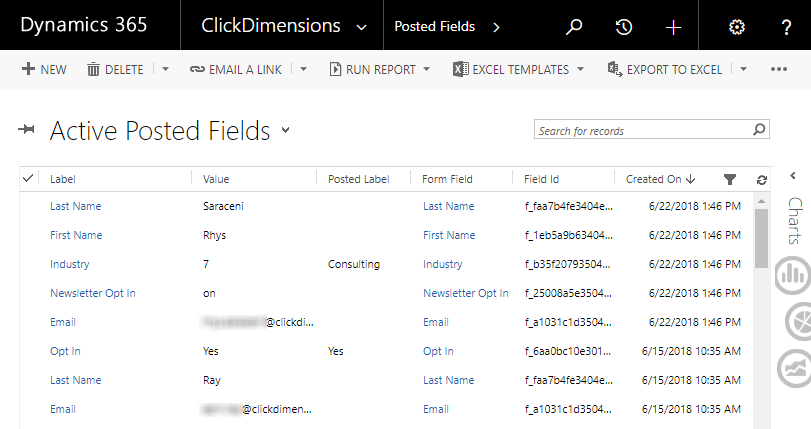Create a new record with NEW
The image size is (811, 429).
(44, 69)
